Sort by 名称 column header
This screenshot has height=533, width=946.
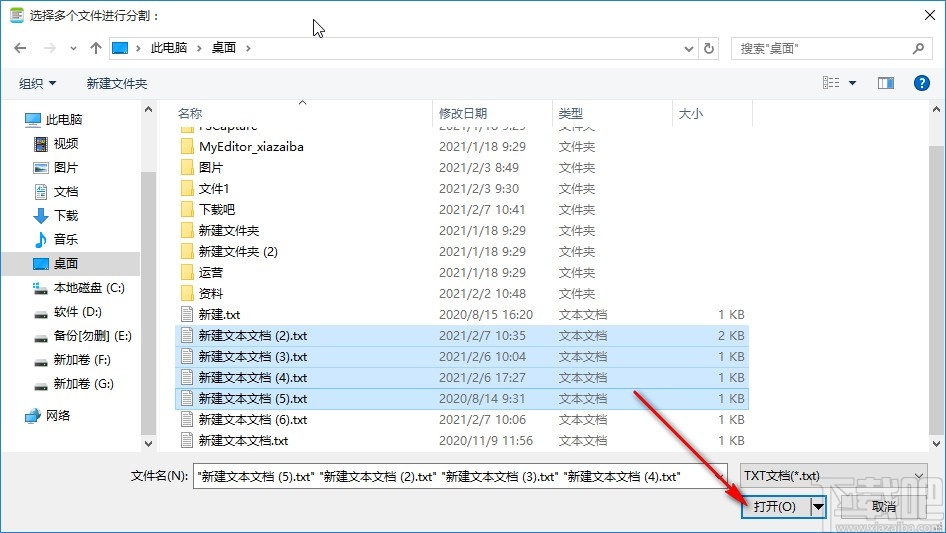point(190,113)
